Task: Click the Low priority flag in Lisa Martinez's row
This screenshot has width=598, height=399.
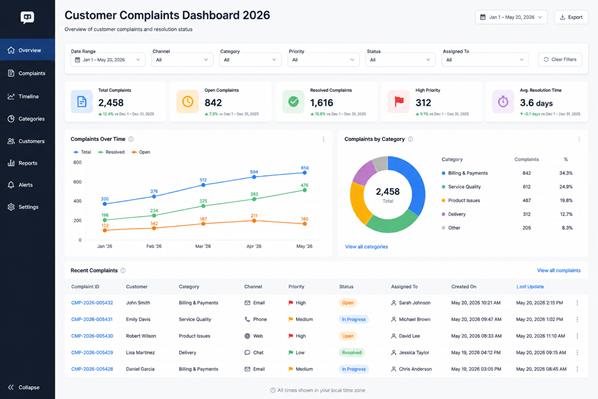Action: pyautogui.click(x=291, y=352)
